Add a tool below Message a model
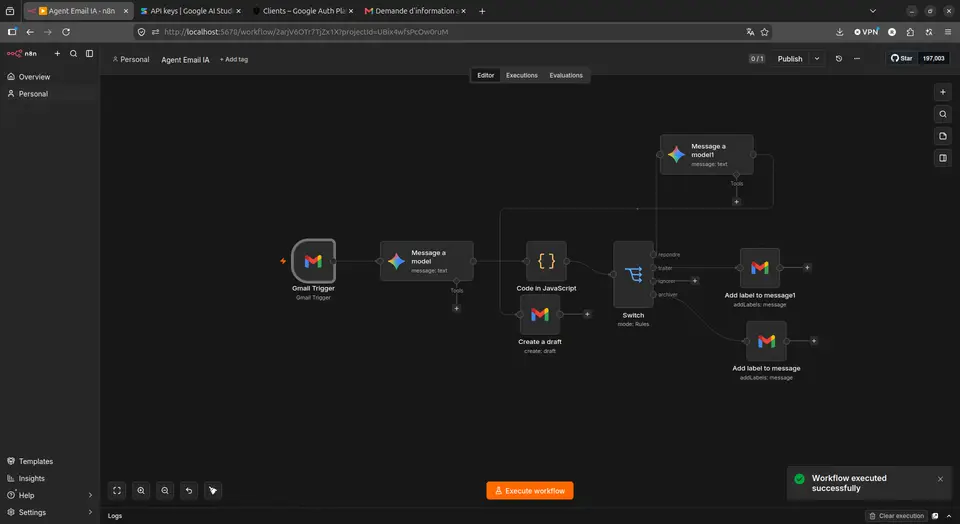 tap(456, 309)
